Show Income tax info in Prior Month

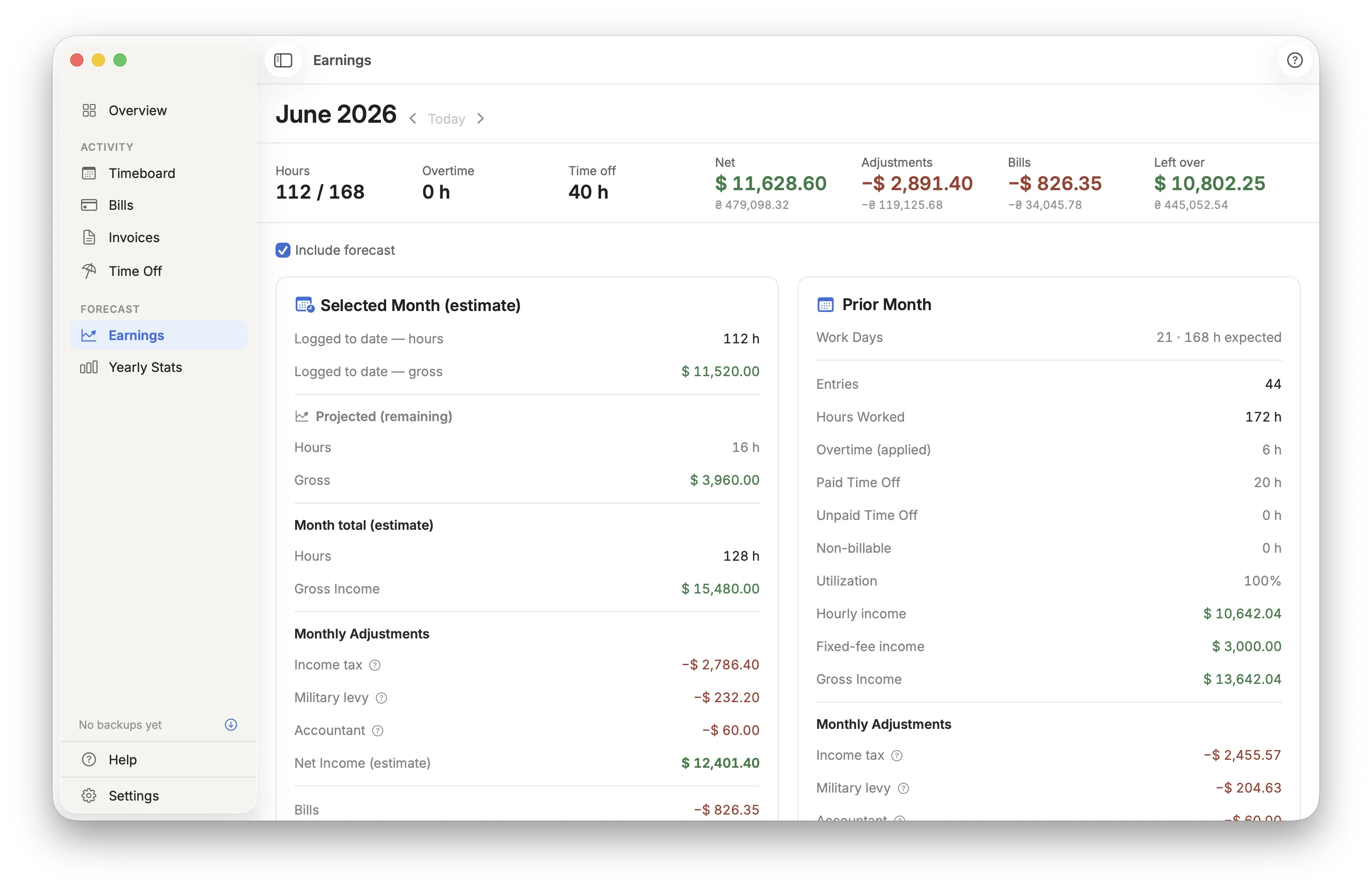click(896, 756)
